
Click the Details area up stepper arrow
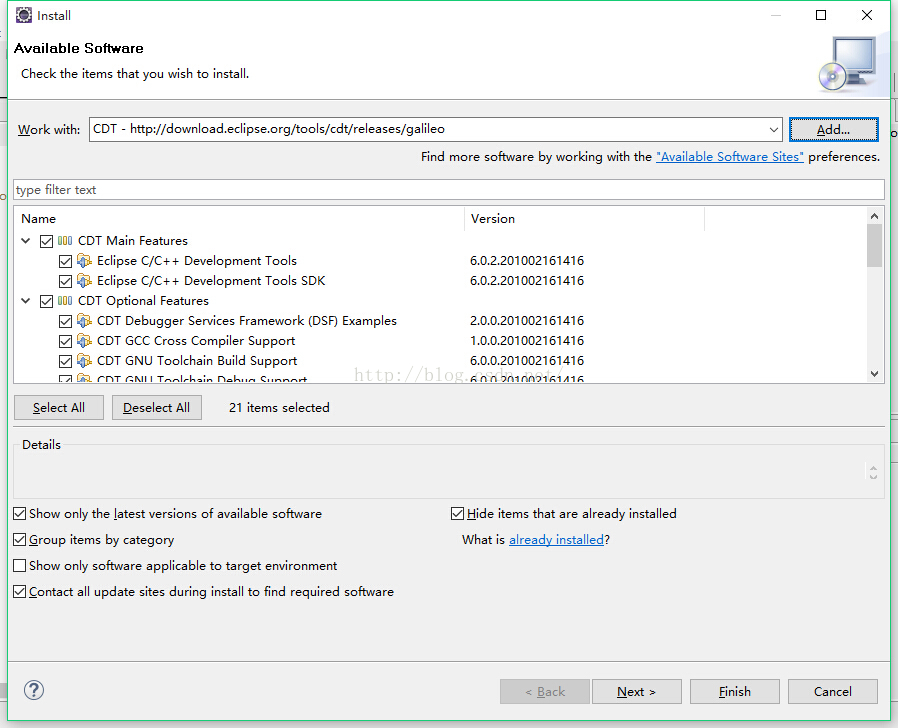point(873,469)
